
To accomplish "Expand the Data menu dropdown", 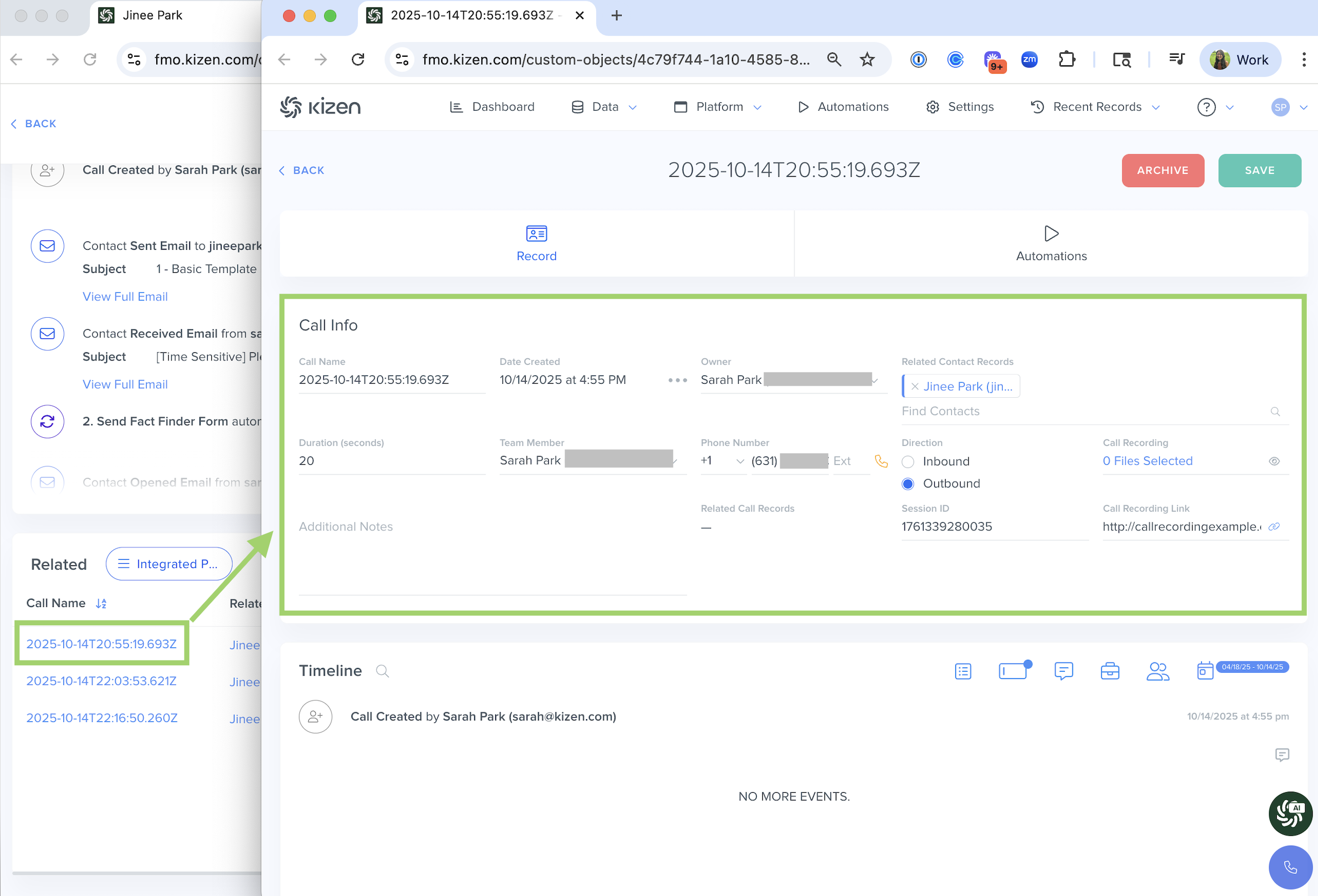I will [x=604, y=106].
